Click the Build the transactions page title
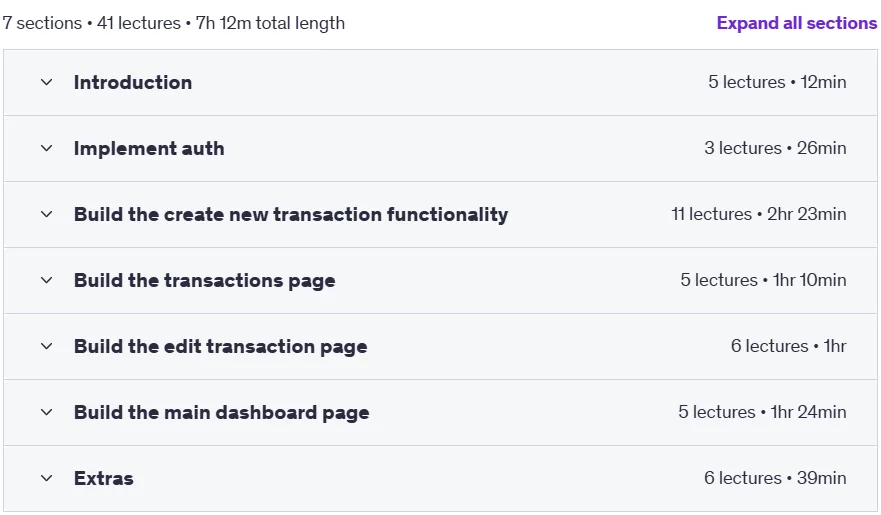 (x=205, y=280)
